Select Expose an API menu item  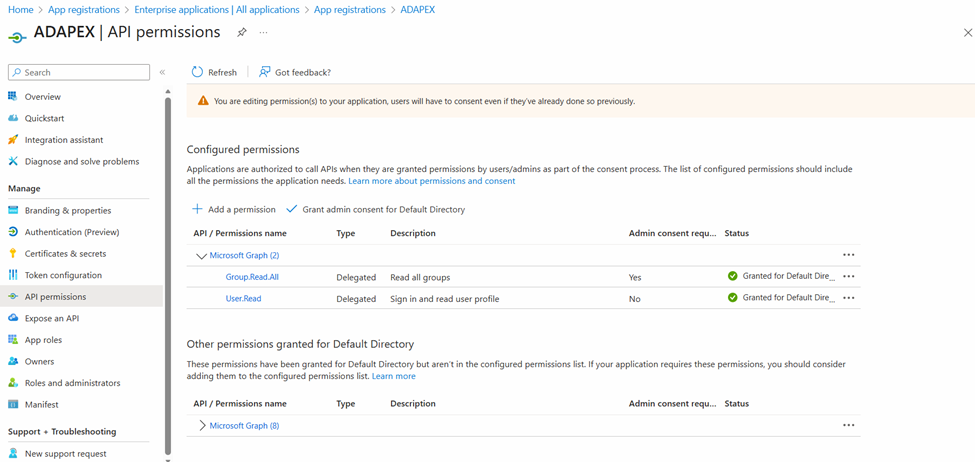pyautogui.click(x=51, y=318)
